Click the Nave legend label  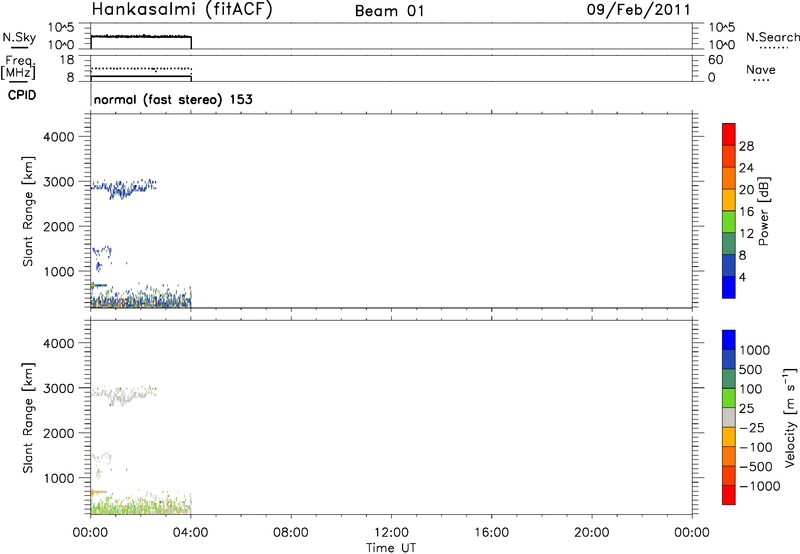(761, 69)
